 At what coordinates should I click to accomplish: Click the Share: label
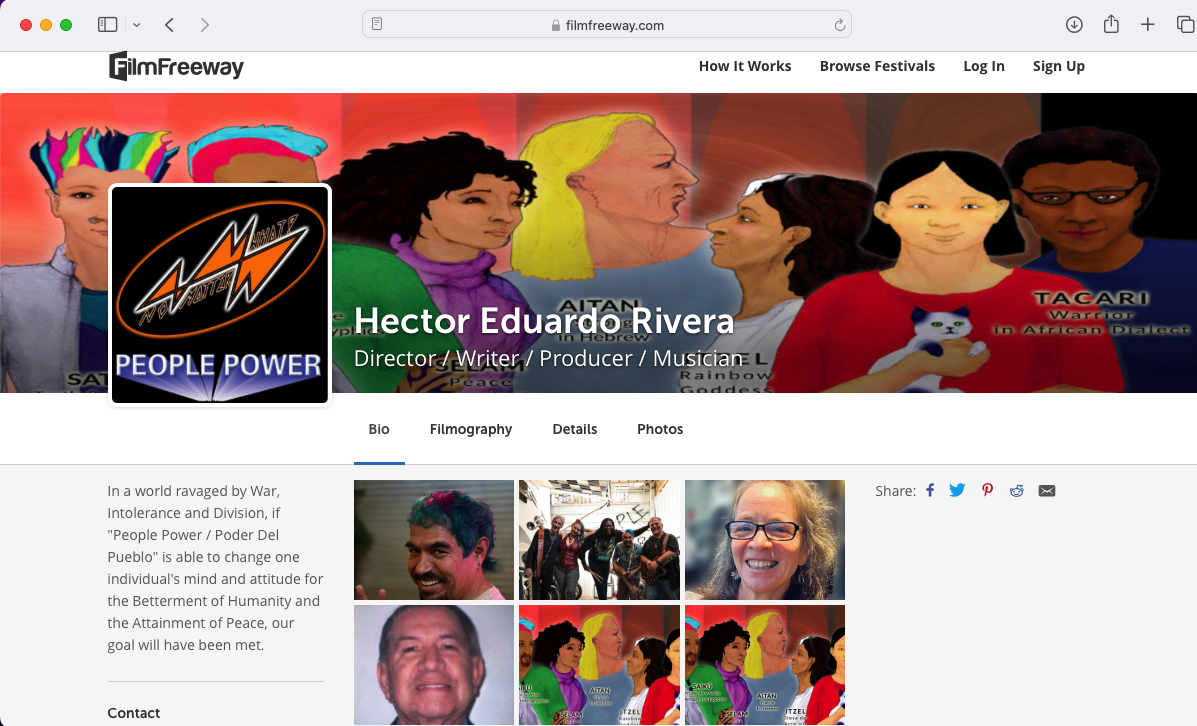(x=895, y=491)
